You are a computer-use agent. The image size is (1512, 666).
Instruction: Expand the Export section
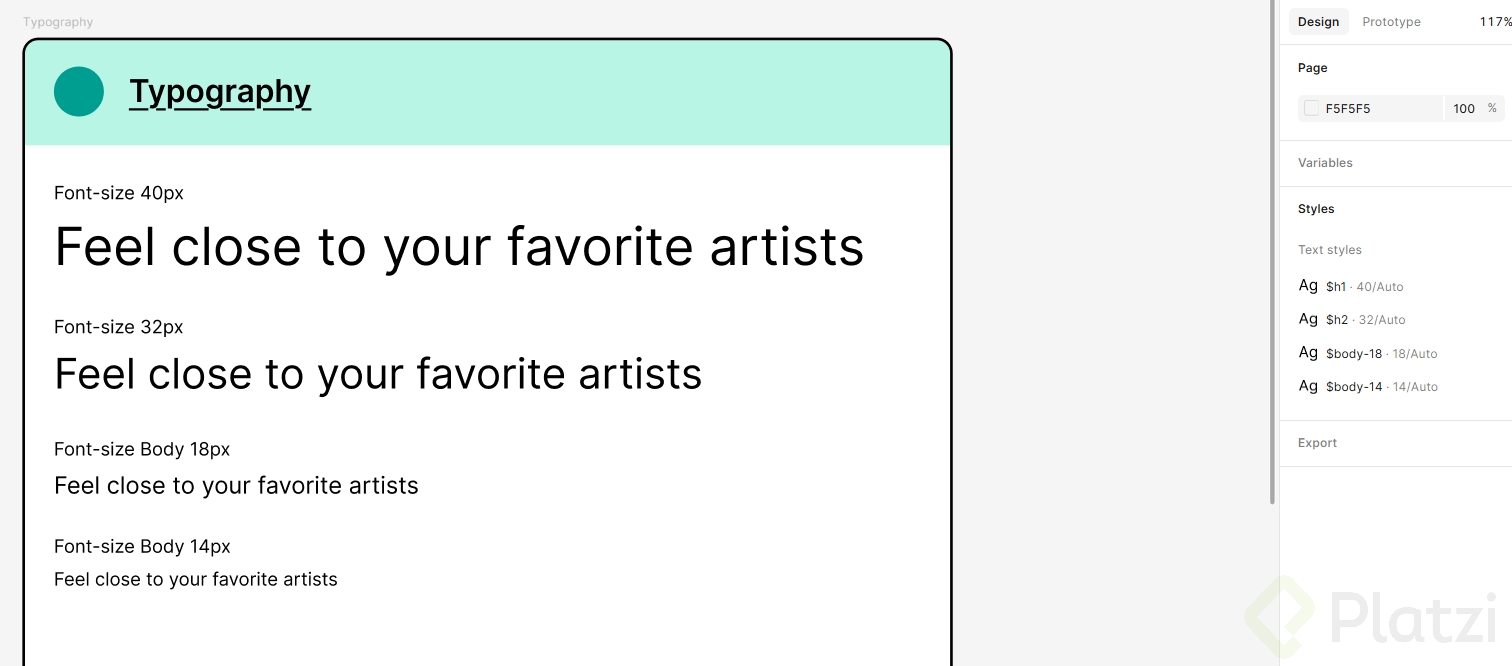[1317, 443]
